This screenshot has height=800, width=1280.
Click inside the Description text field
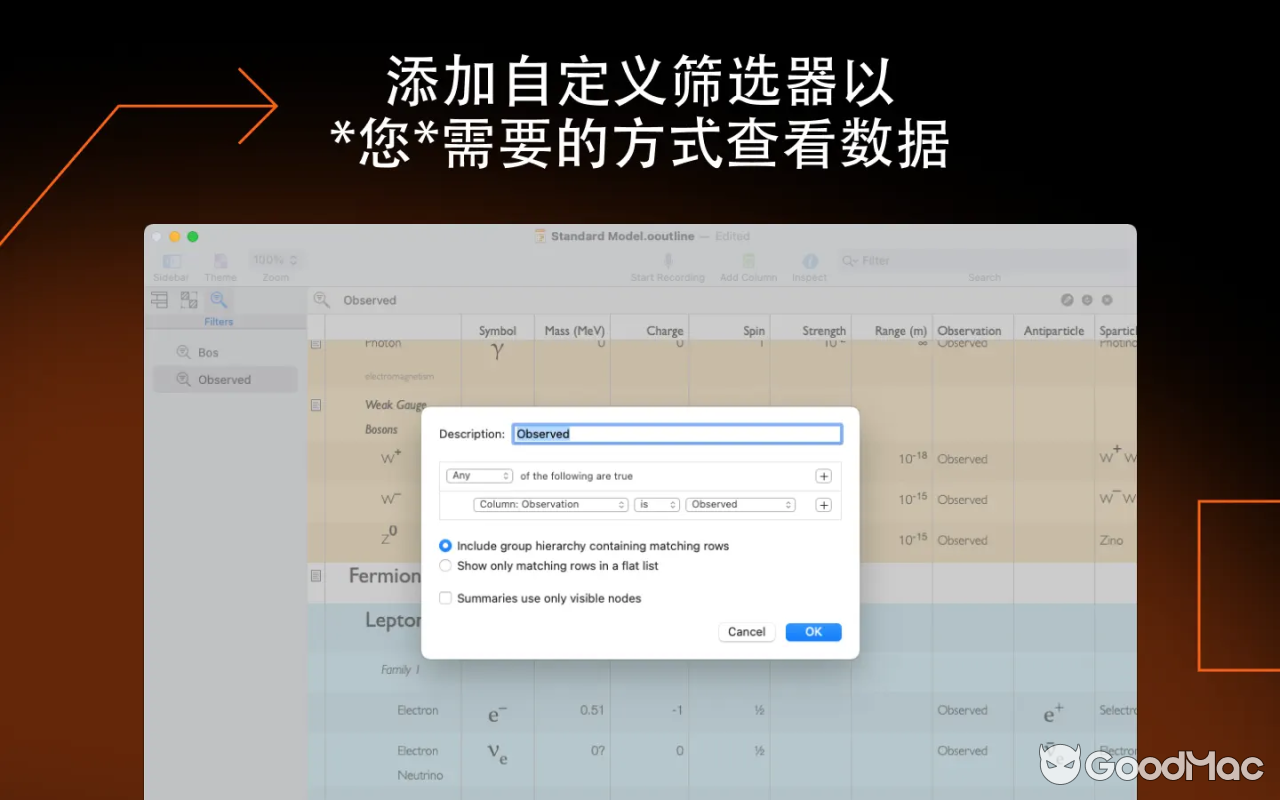tap(677, 433)
